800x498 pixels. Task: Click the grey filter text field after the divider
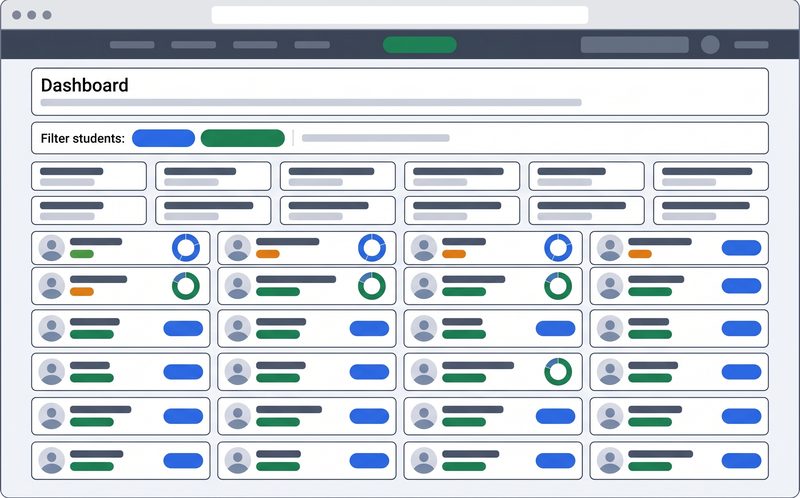pyautogui.click(x=376, y=138)
